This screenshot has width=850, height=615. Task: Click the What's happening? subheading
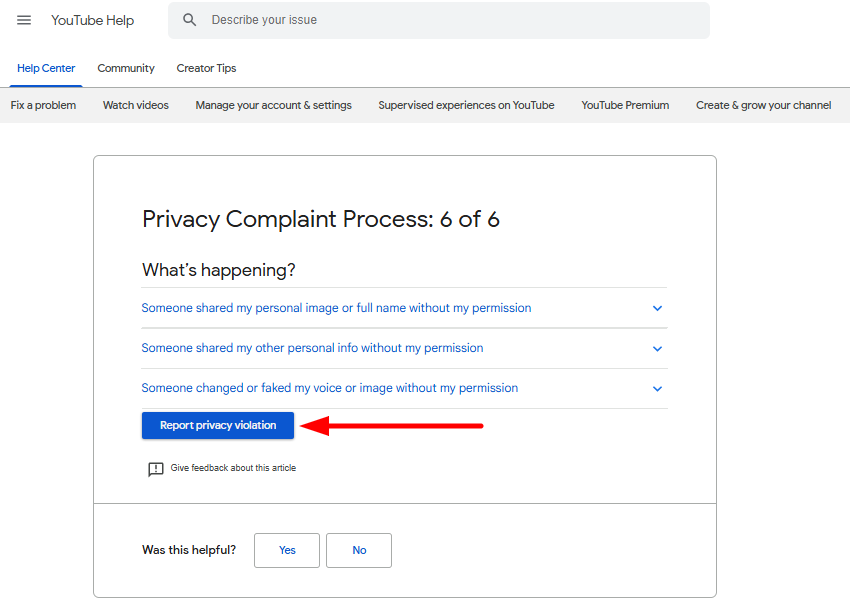coord(219,270)
